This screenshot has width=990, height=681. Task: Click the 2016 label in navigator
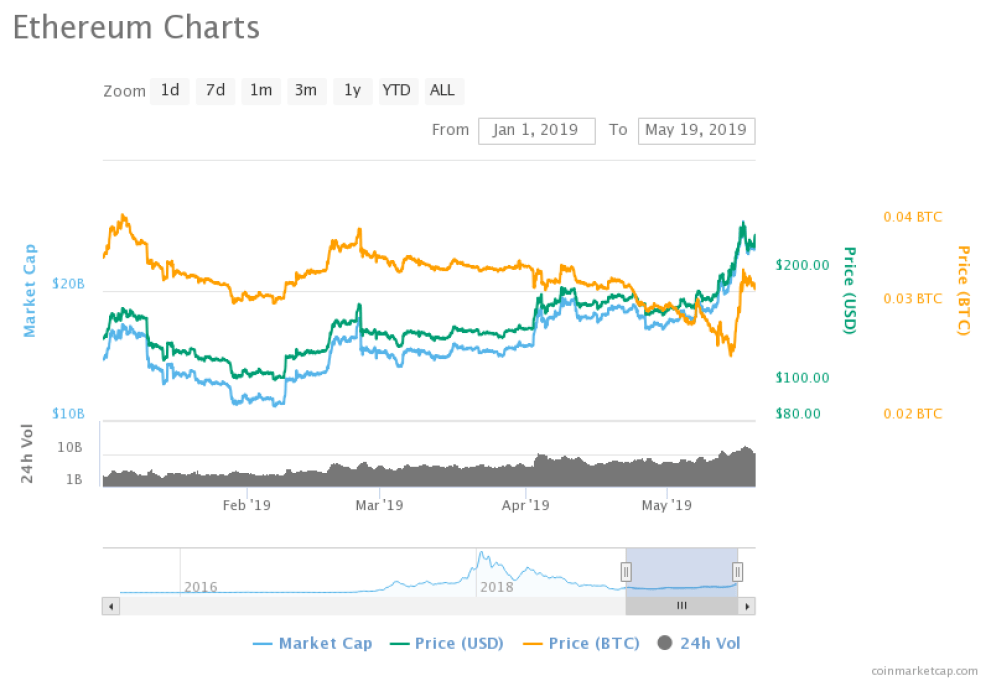pyautogui.click(x=201, y=587)
